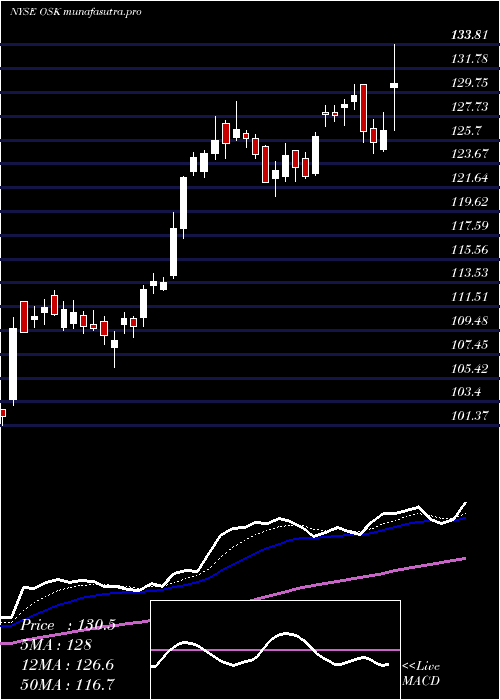This screenshot has width=500, height=700.
Task: Click the 133.81 price axis label
Action: click(x=469, y=35)
